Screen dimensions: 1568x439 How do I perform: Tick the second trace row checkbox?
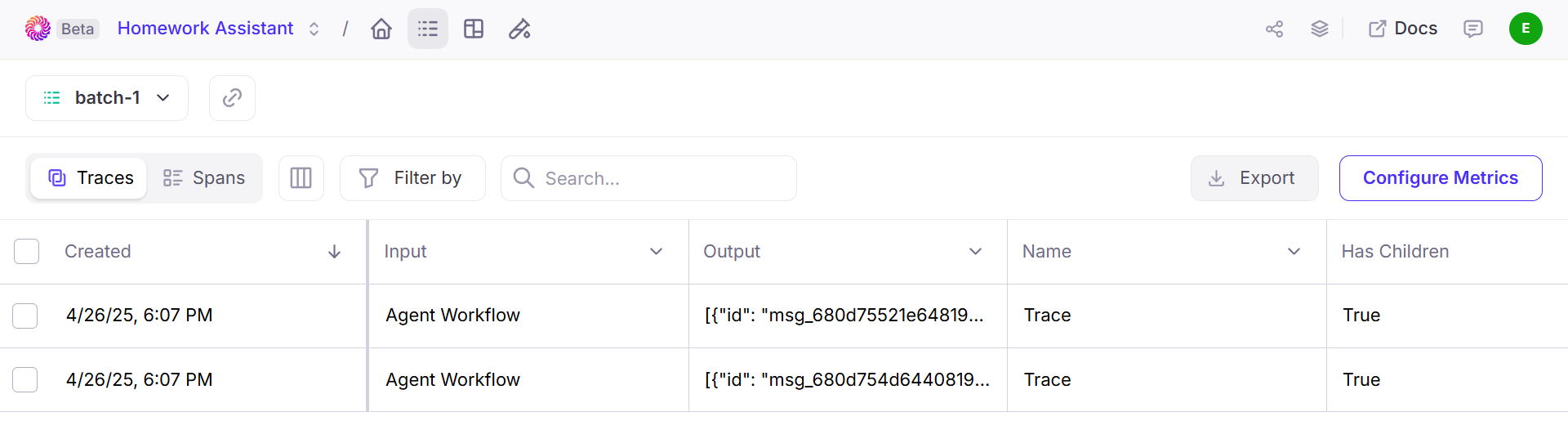coord(25,379)
